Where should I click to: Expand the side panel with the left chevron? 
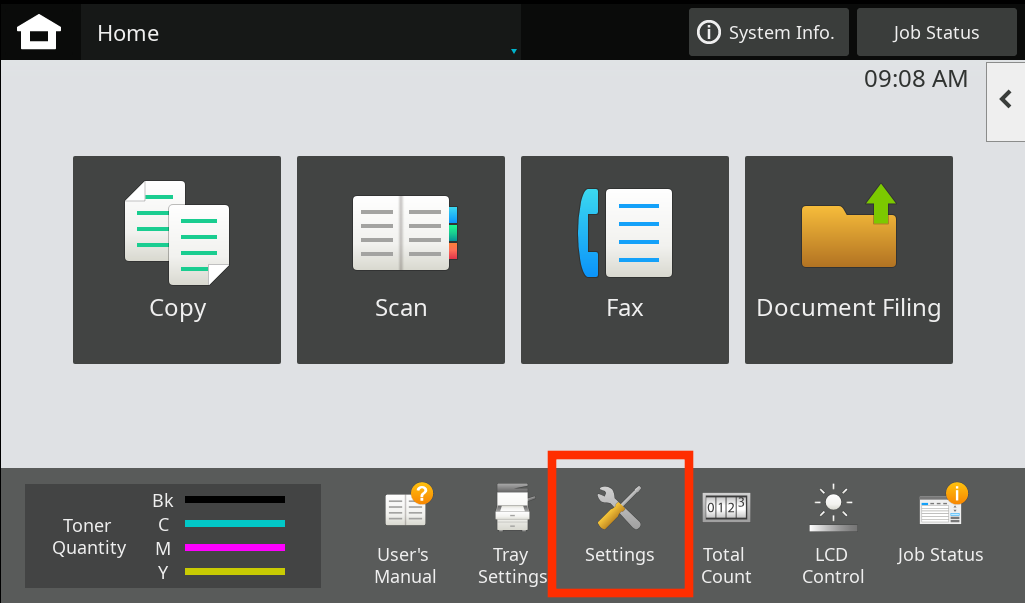click(1006, 100)
